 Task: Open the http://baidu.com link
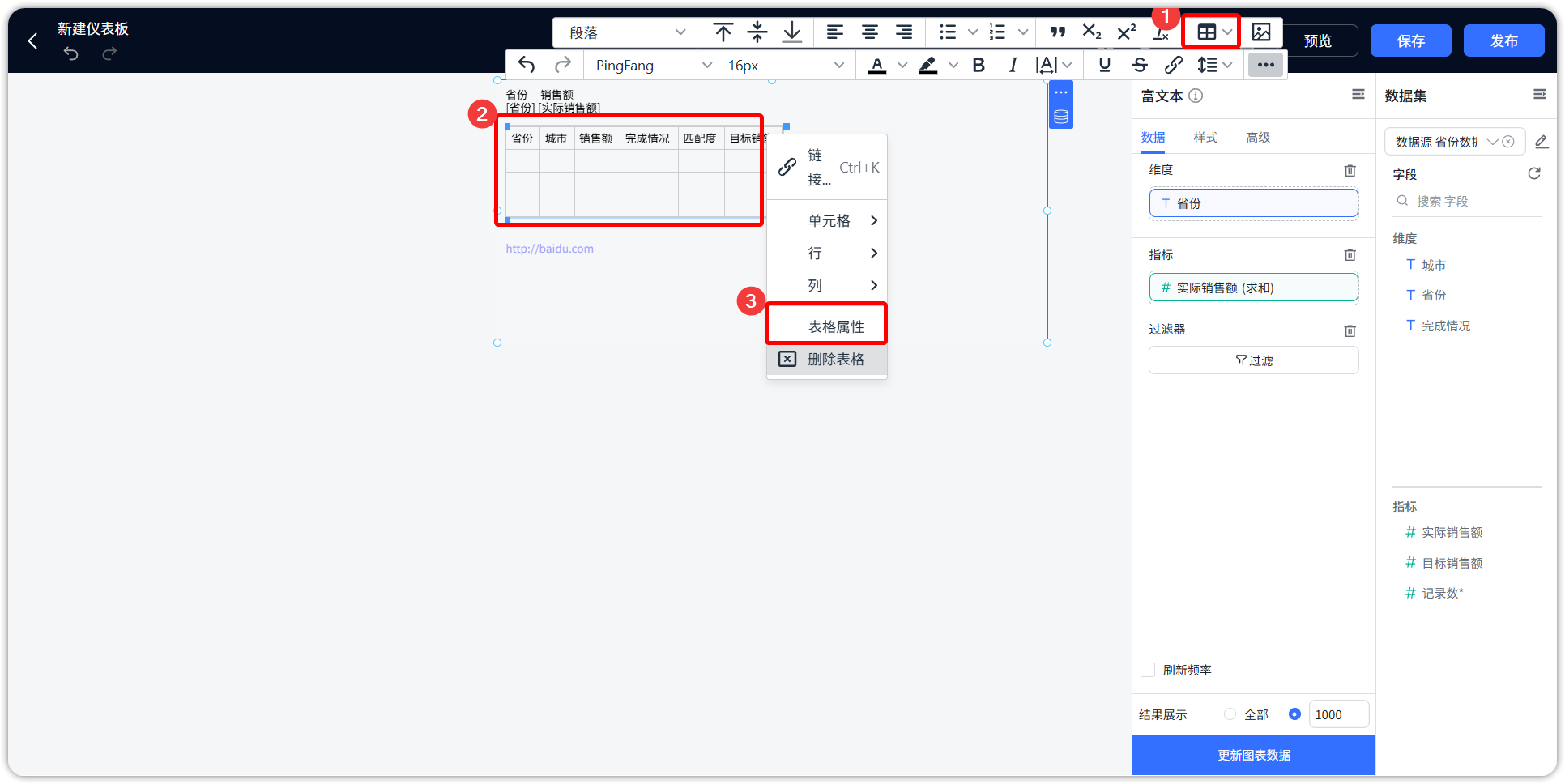coord(549,249)
